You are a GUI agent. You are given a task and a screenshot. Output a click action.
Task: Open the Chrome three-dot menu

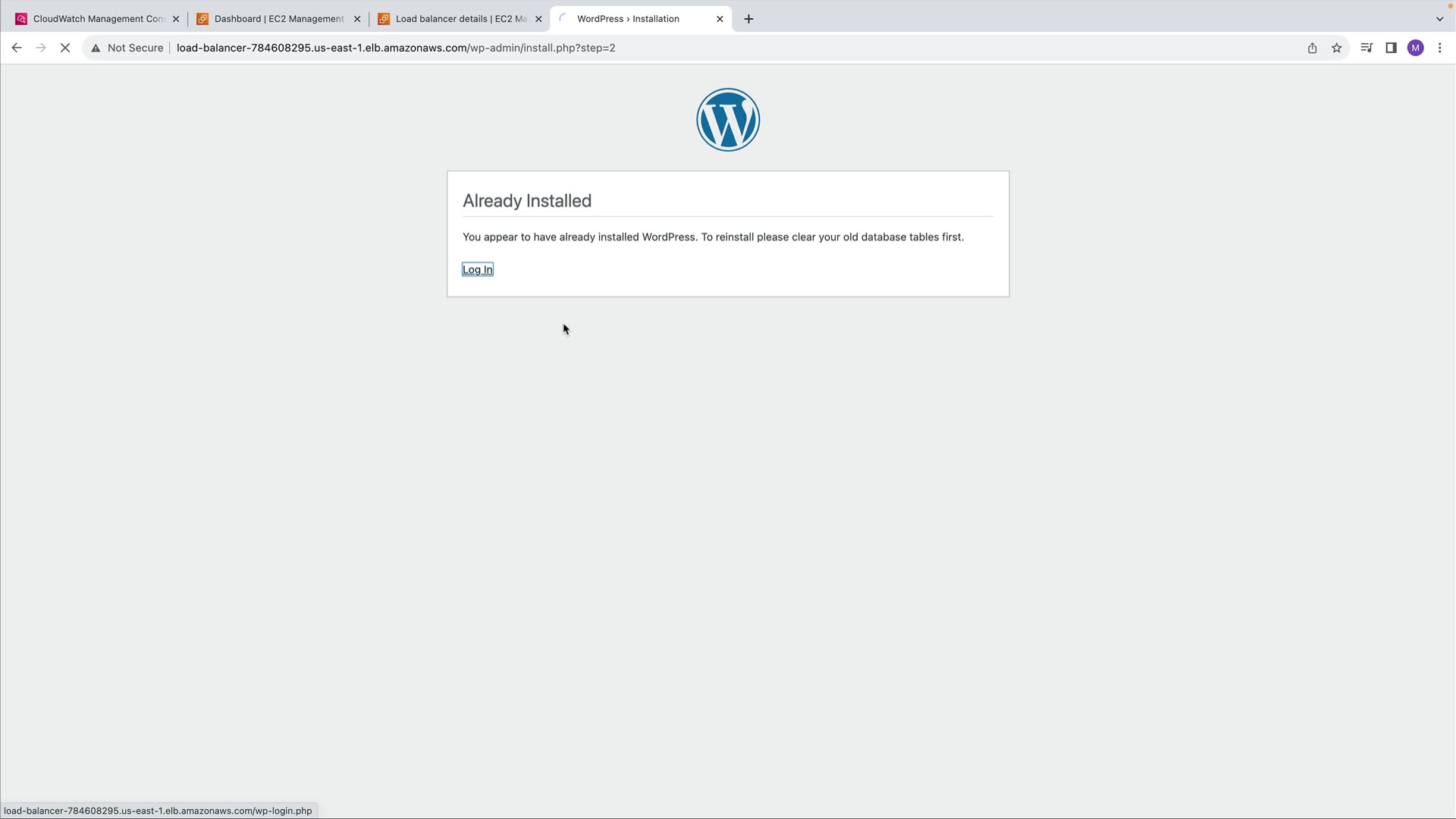(1439, 48)
